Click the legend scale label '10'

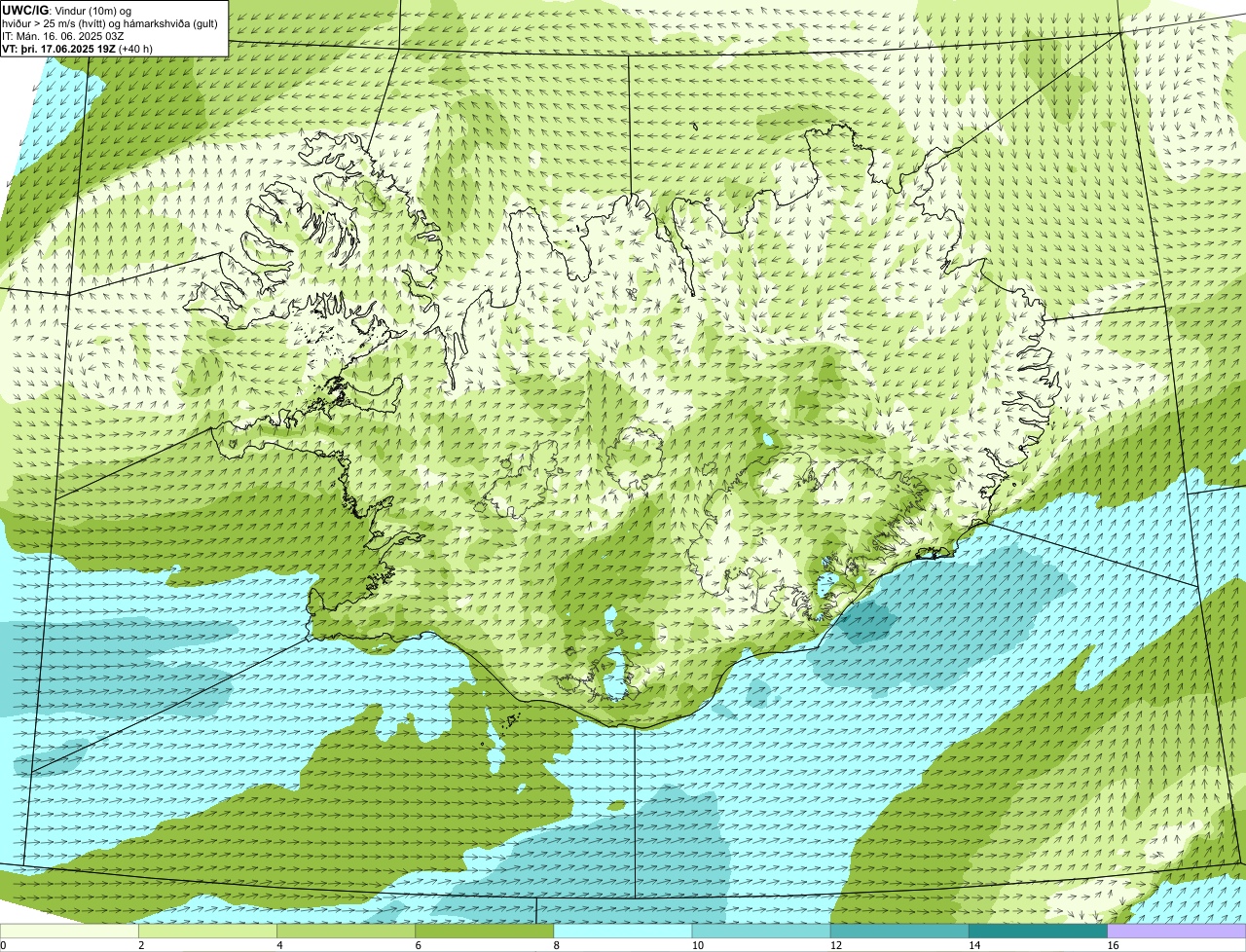click(697, 945)
